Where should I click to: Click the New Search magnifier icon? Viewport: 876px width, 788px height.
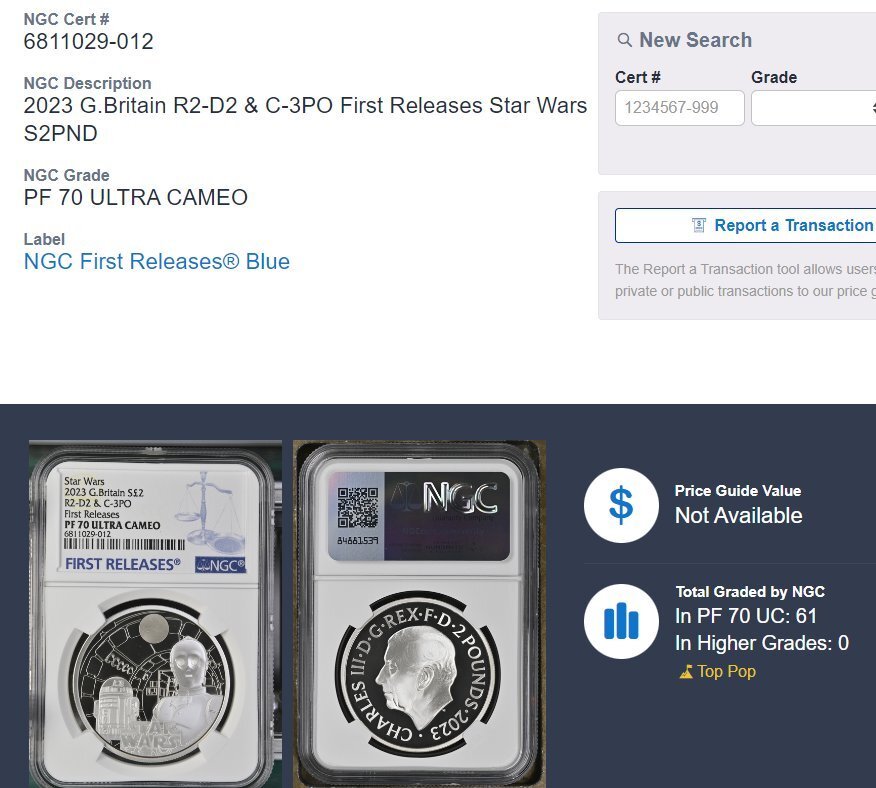pos(625,40)
